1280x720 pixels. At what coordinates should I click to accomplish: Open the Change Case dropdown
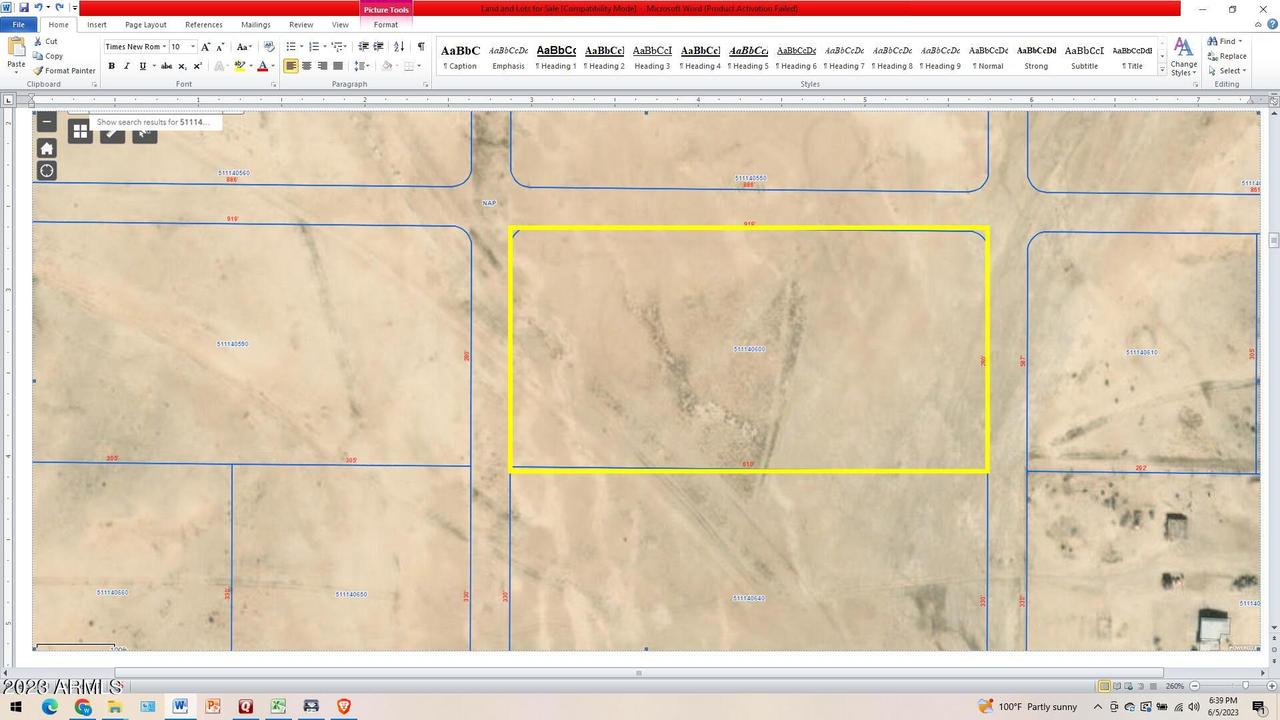243,47
